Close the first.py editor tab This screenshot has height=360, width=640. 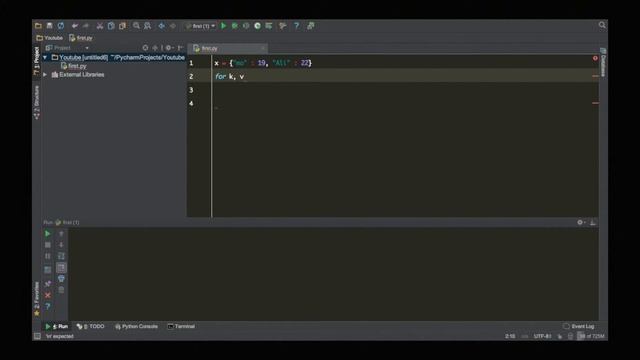[263, 48]
